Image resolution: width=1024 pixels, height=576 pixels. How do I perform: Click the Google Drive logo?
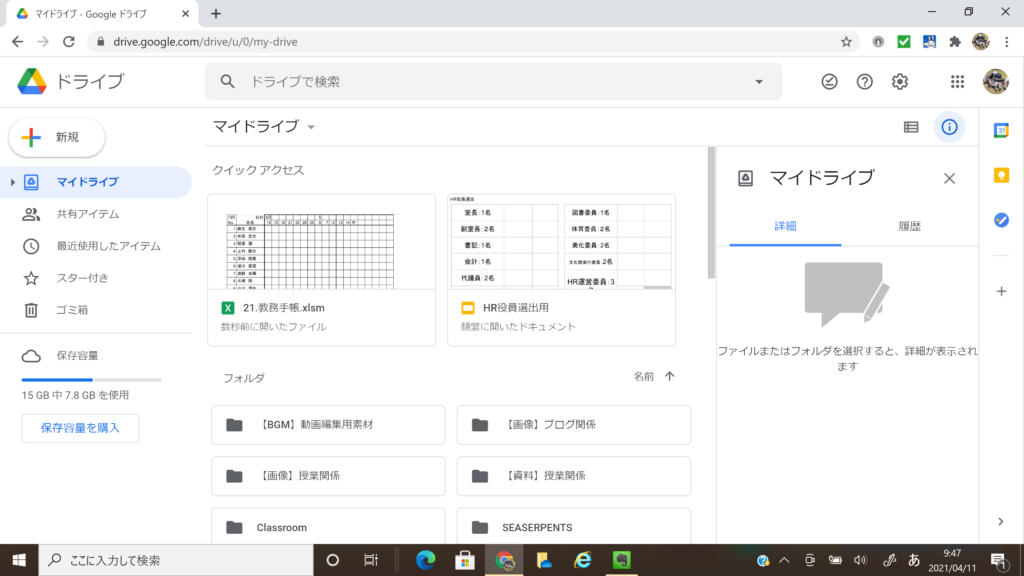(x=31, y=82)
